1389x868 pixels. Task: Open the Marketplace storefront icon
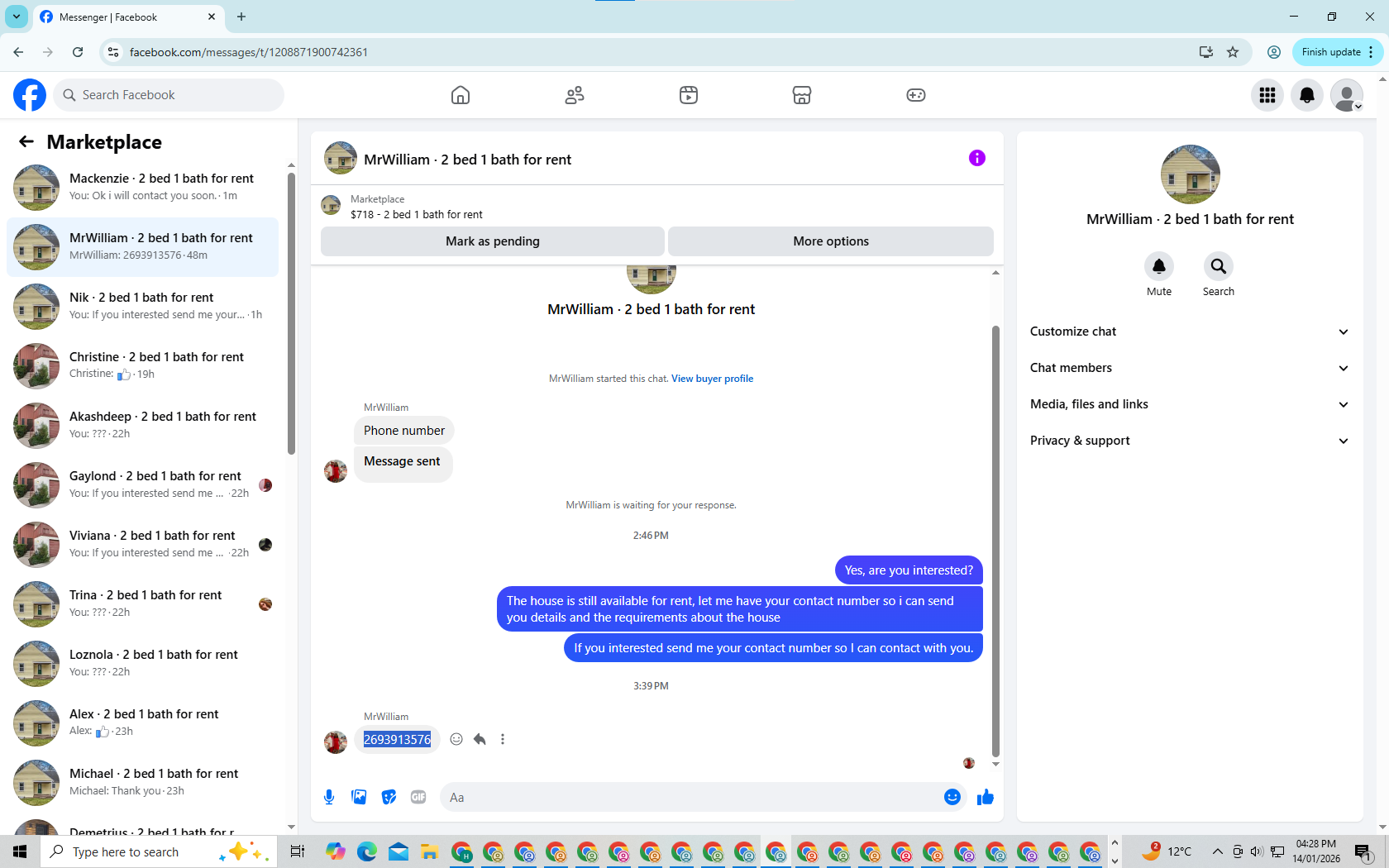point(802,95)
